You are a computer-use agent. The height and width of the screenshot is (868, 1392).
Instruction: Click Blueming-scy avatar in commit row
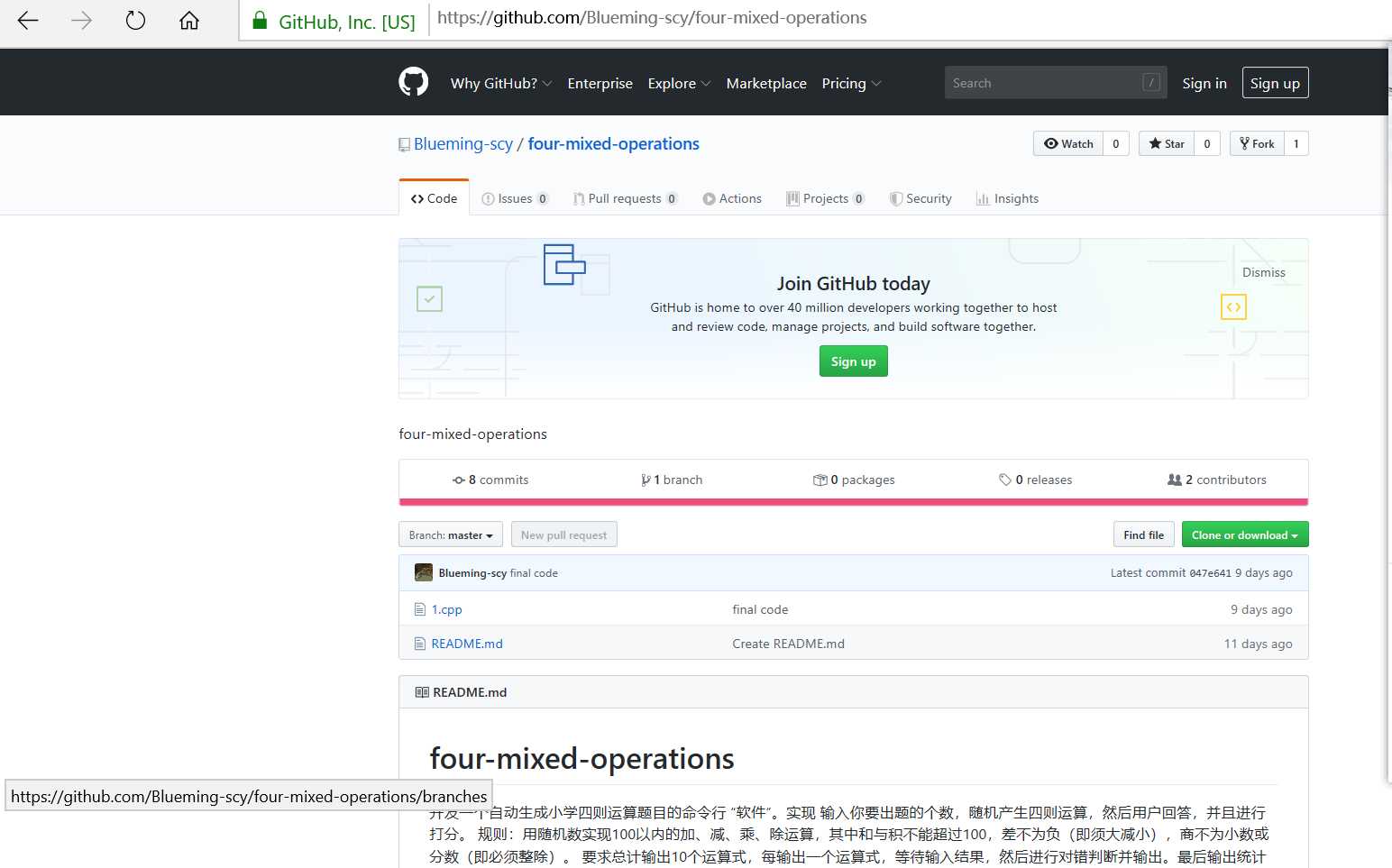pyautogui.click(x=423, y=572)
